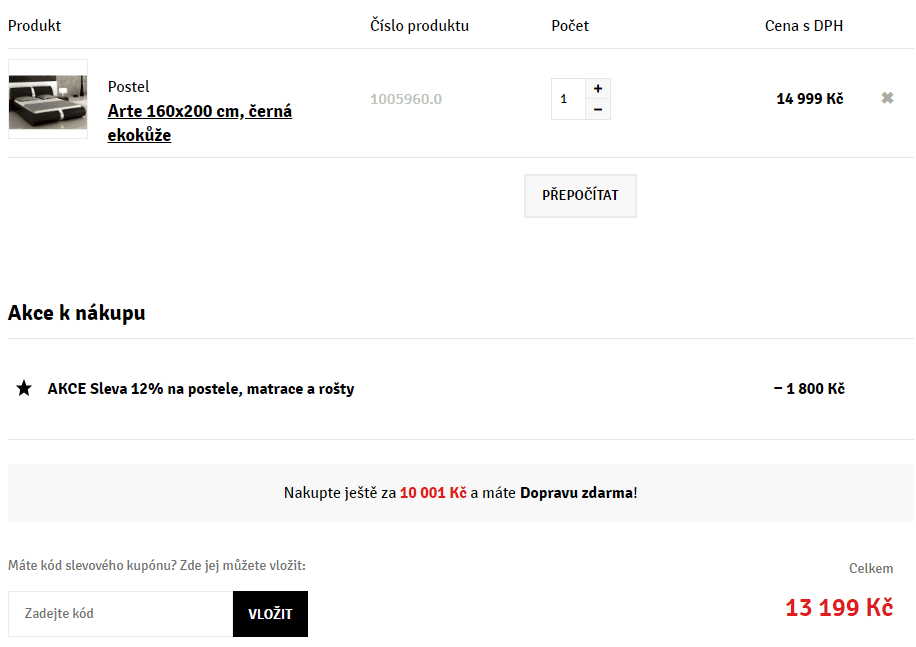
Task: Decrease quantity with the minus button
Action: (598, 109)
